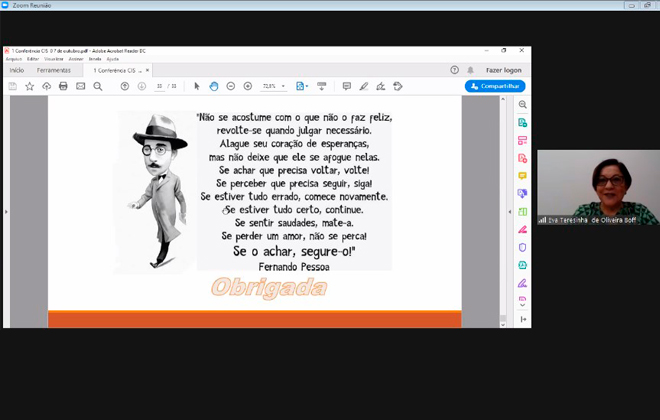Open the Arquivo menu

(x=13, y=59)
